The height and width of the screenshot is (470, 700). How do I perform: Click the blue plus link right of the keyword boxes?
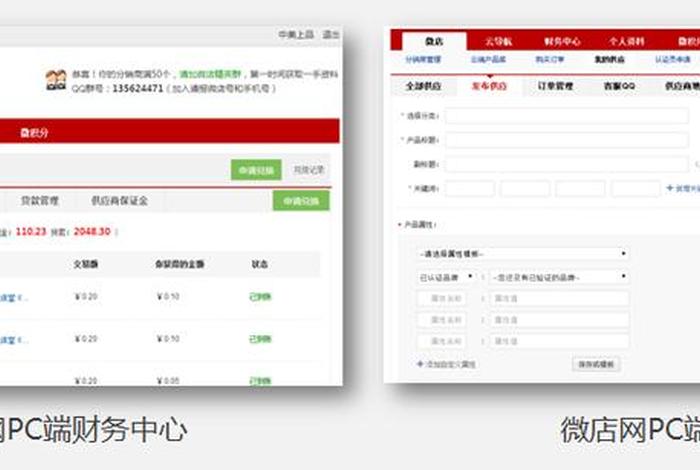click(683, 188)
